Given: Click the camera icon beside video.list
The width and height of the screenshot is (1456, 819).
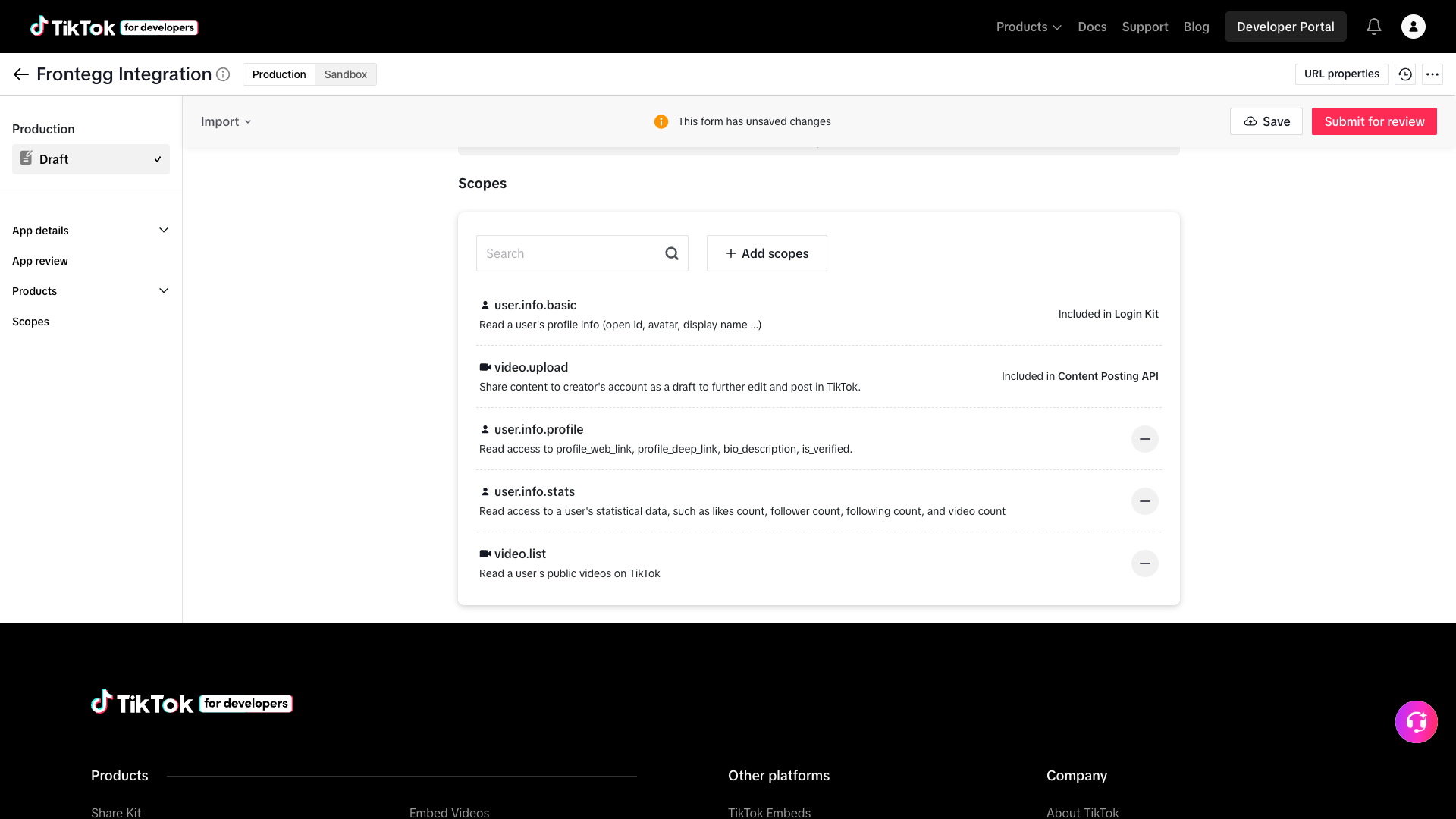Looking at the screenshot, I should tap(485, 554).
